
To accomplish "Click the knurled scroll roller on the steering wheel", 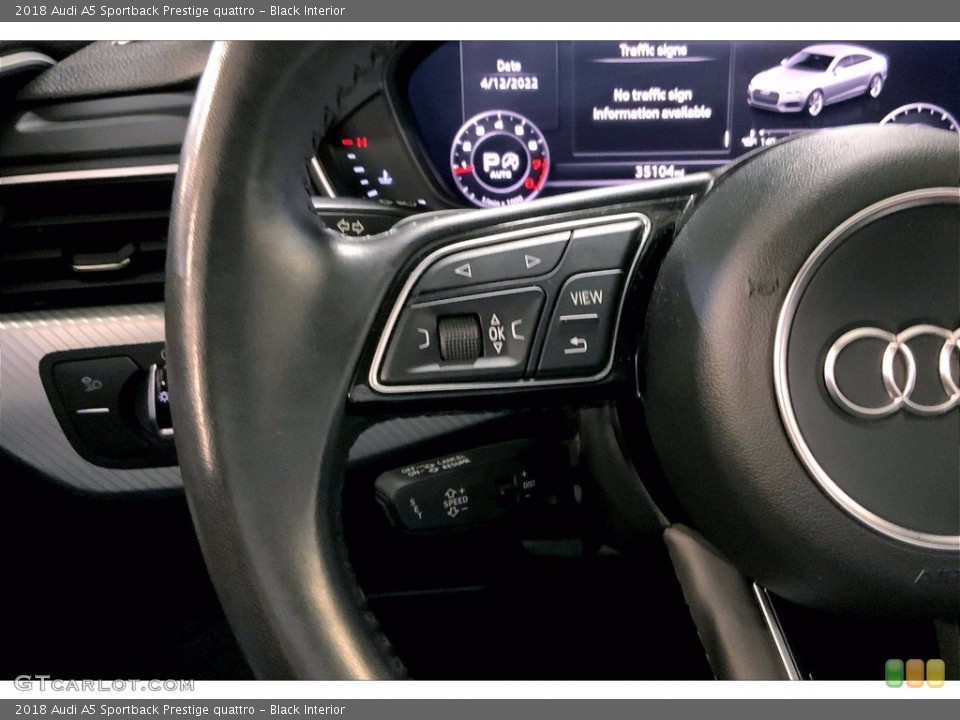I will (x=460, y=337).
